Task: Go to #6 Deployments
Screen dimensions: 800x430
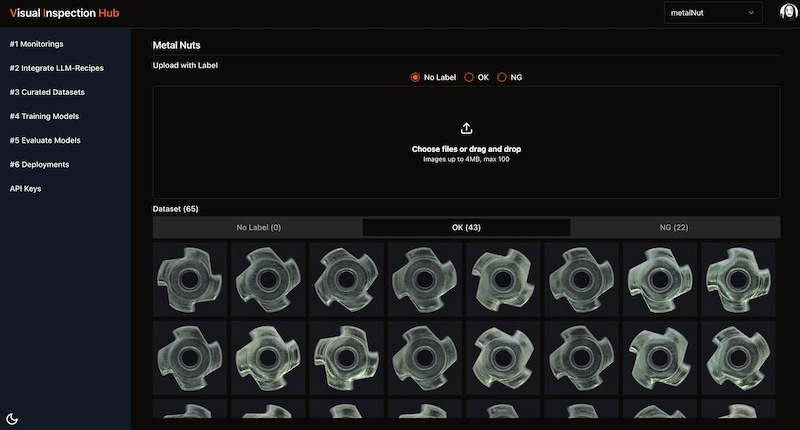Action: [x=39, y=164]
